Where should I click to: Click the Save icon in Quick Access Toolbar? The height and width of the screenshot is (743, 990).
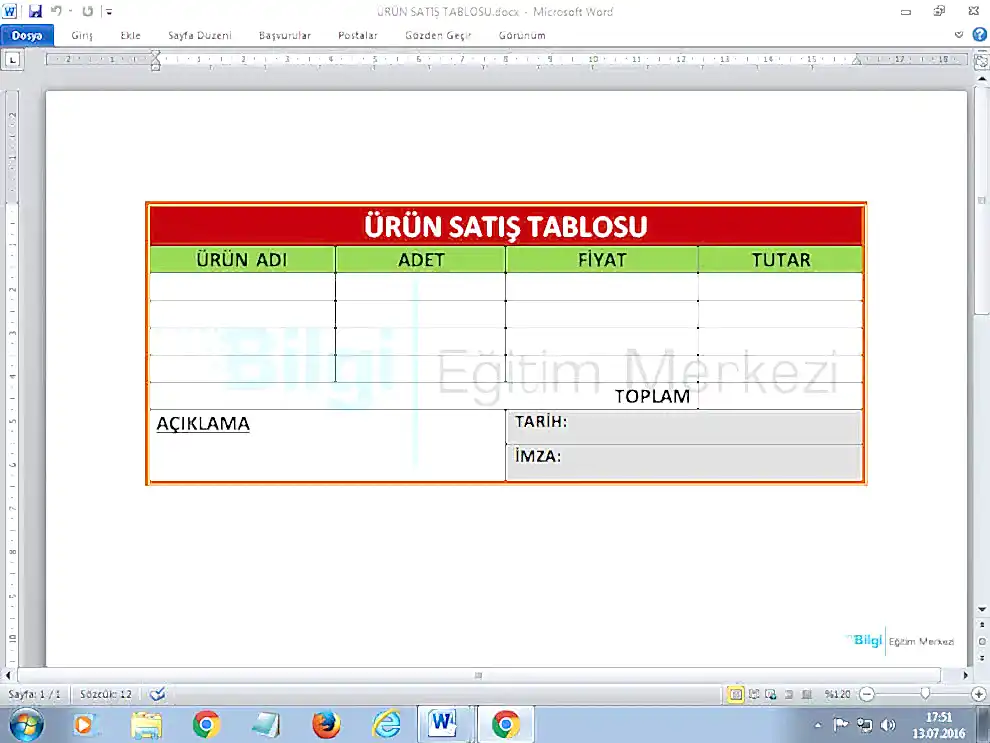tap(35, 12)
